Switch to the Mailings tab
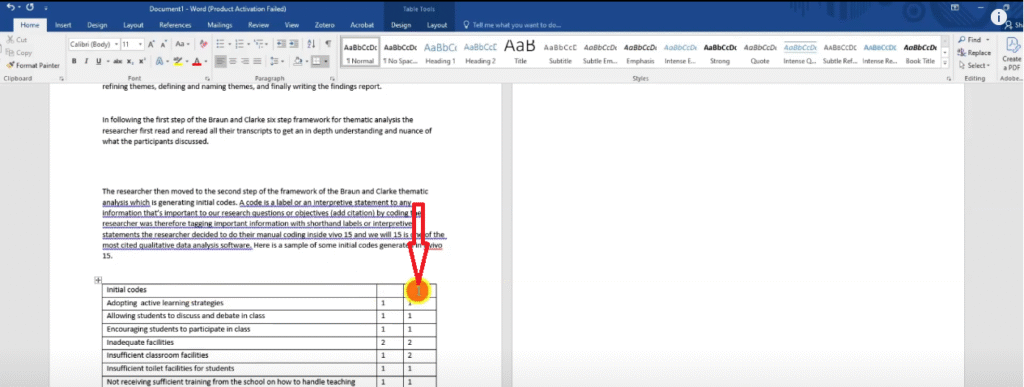The height and width of the screenshot is (387, 1024). [x=219, y=25]
